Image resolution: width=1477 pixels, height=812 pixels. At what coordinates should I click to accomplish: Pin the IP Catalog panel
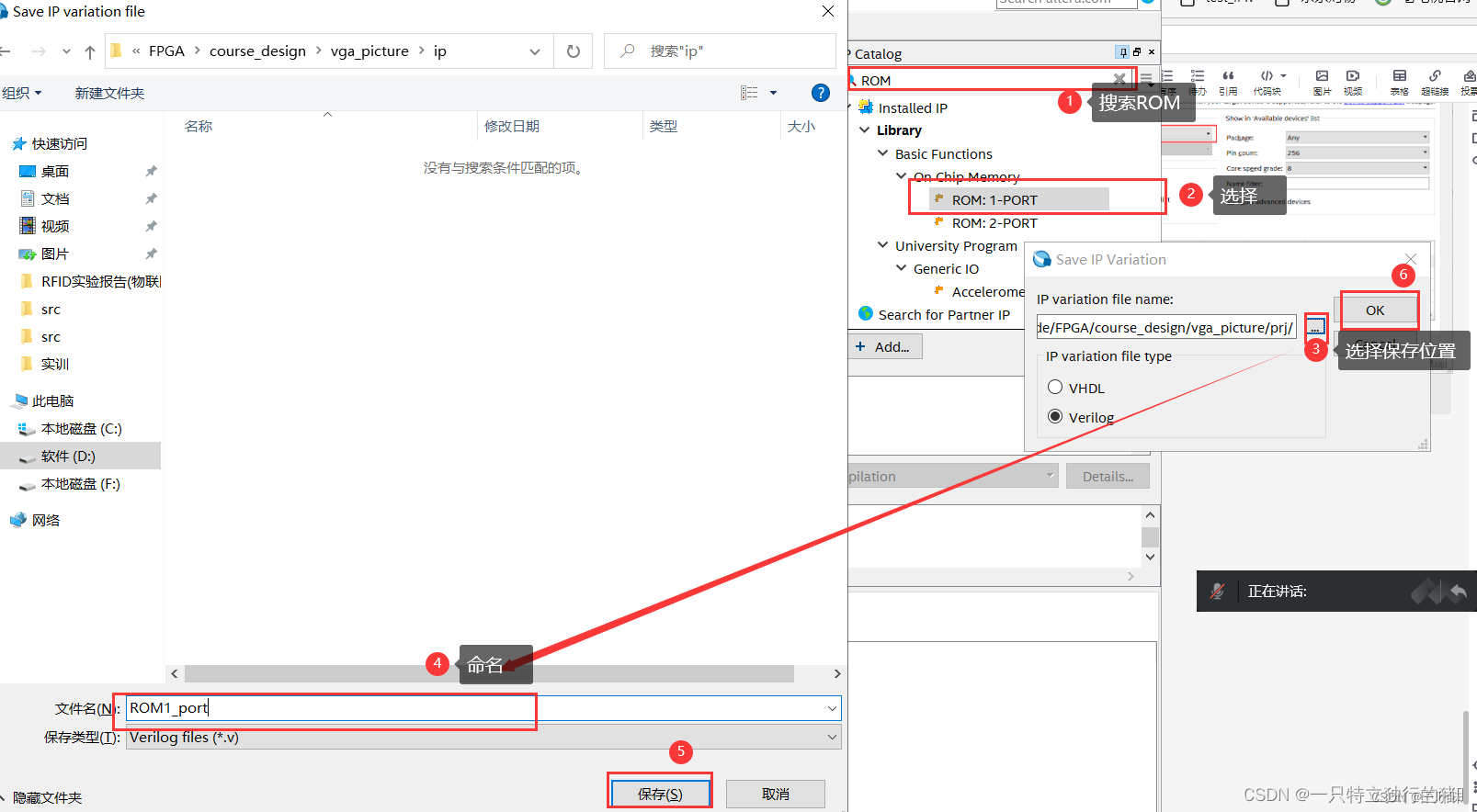coord(1123,52)
